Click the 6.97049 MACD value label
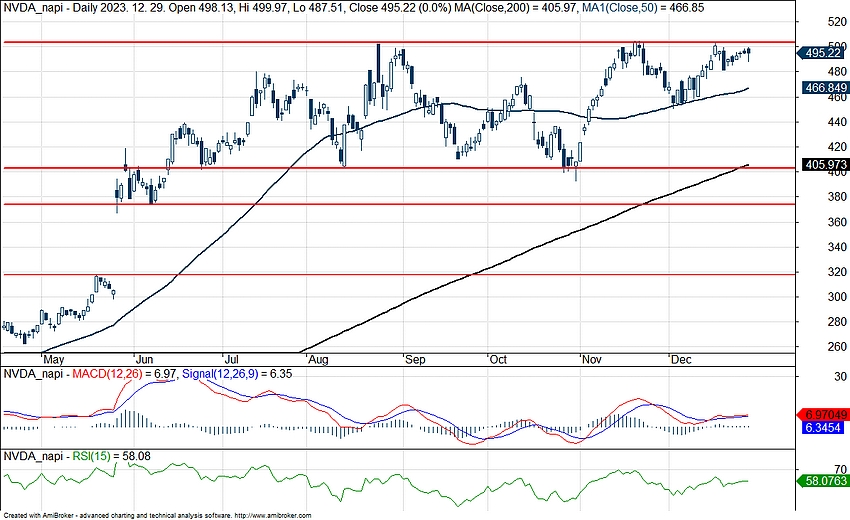 (x=823, y=415)
